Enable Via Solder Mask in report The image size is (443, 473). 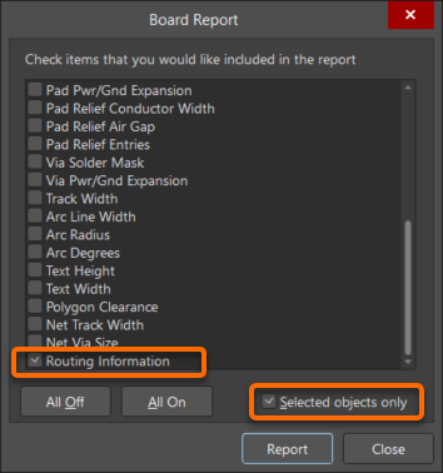[35, 162]
